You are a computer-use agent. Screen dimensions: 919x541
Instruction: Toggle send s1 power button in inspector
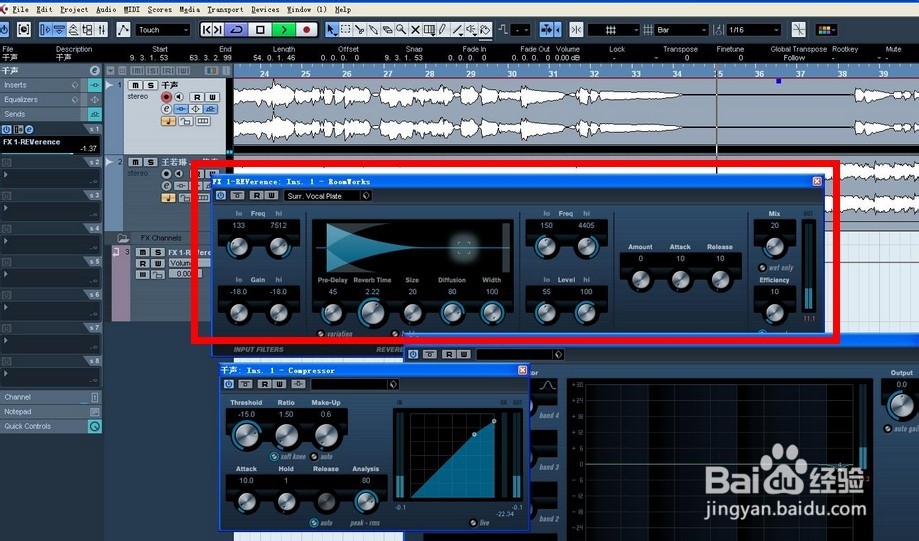[x=6, y=129]
